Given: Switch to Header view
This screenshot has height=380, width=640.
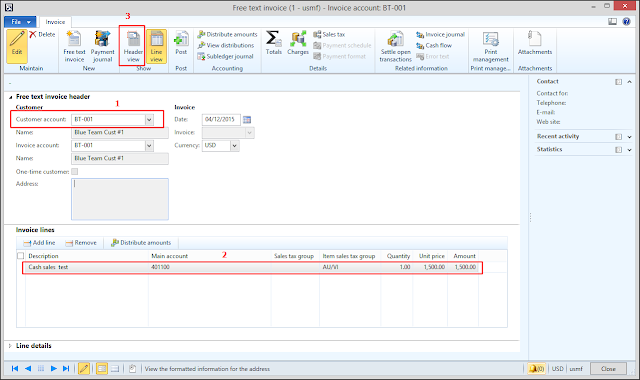Looking at the screenshot, I should tap(133, 46).
